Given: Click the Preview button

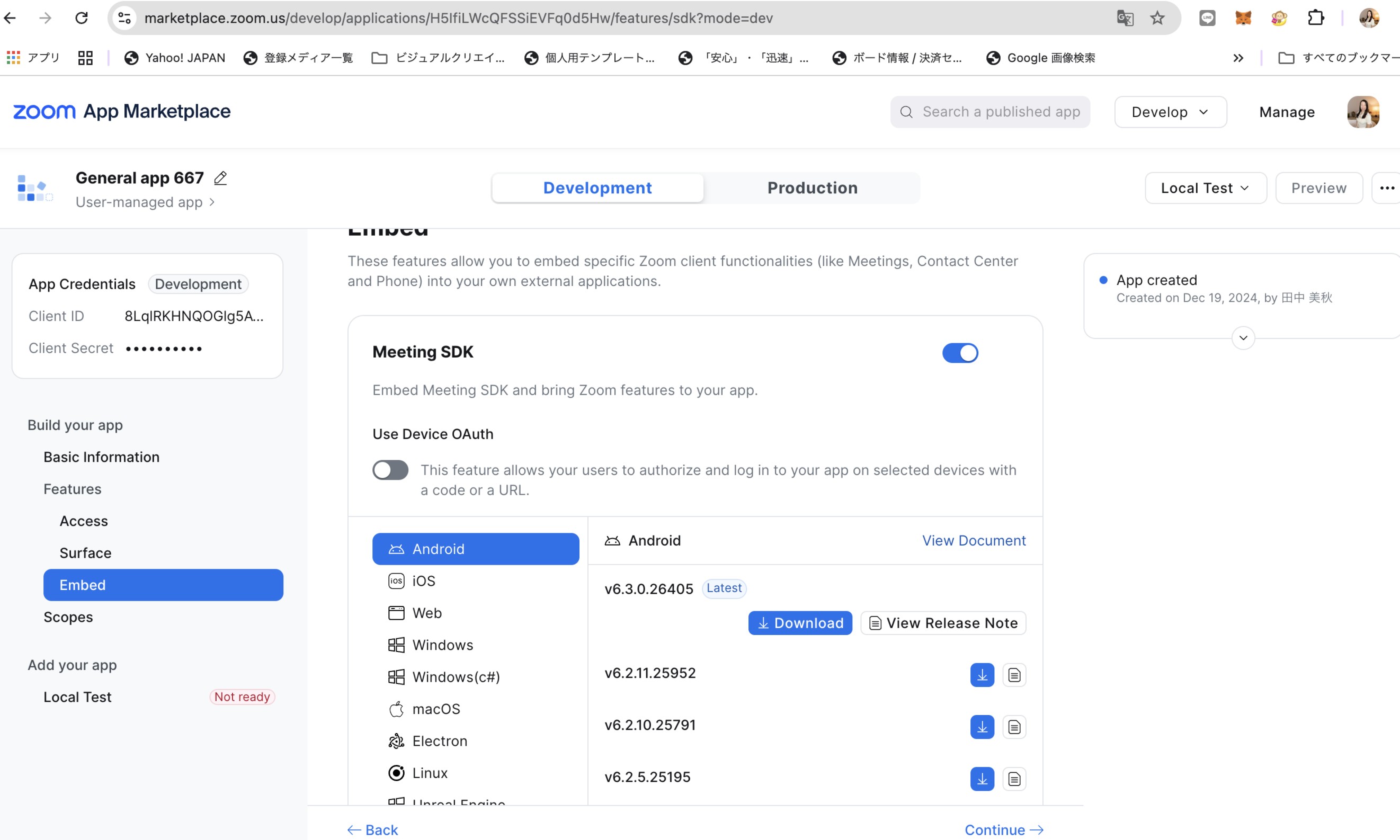Looking at the screenshot, I should click(x=1318, y=188).
